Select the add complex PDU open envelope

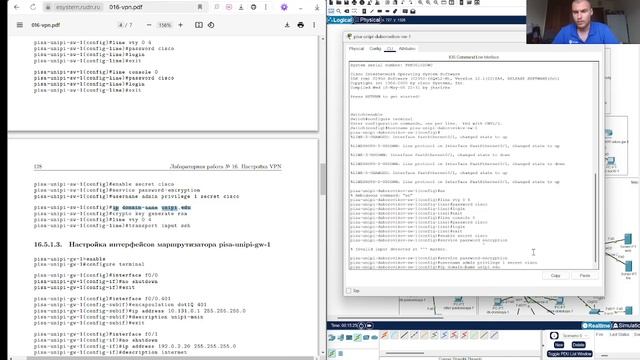(x=413, y=11)
